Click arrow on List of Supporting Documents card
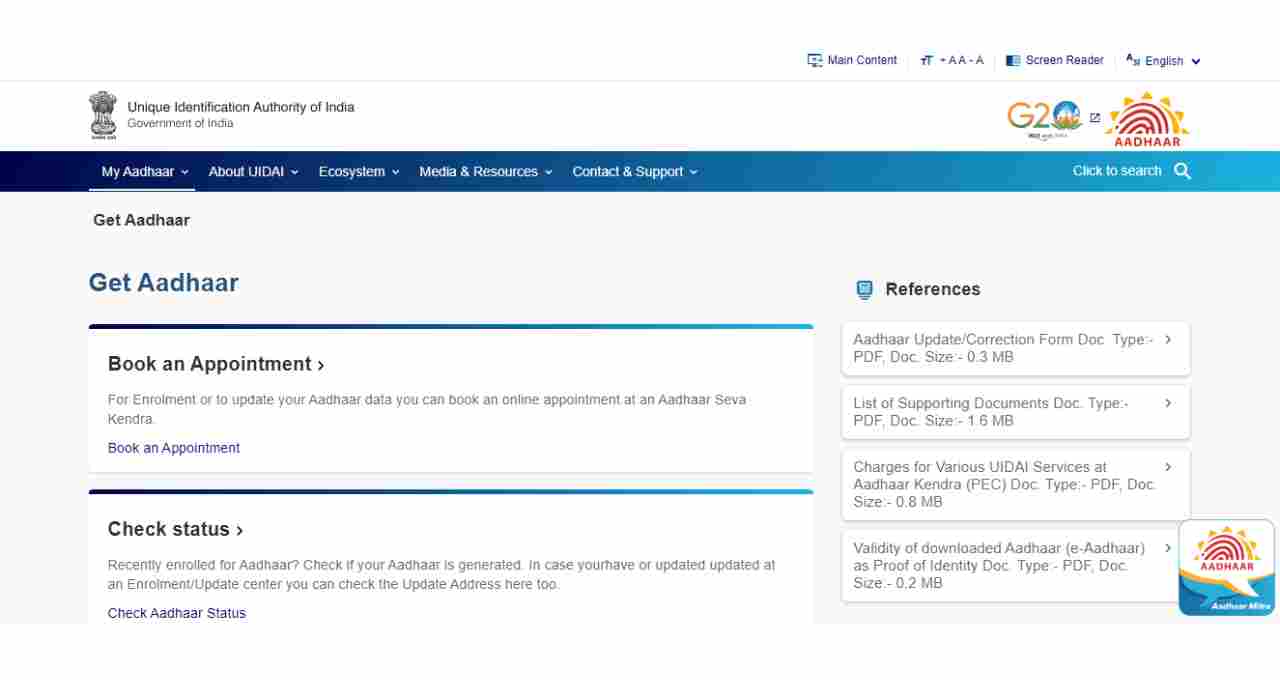Viewport: 1280px width, 680px height. pyautogui.click(x=1168, y=403)
